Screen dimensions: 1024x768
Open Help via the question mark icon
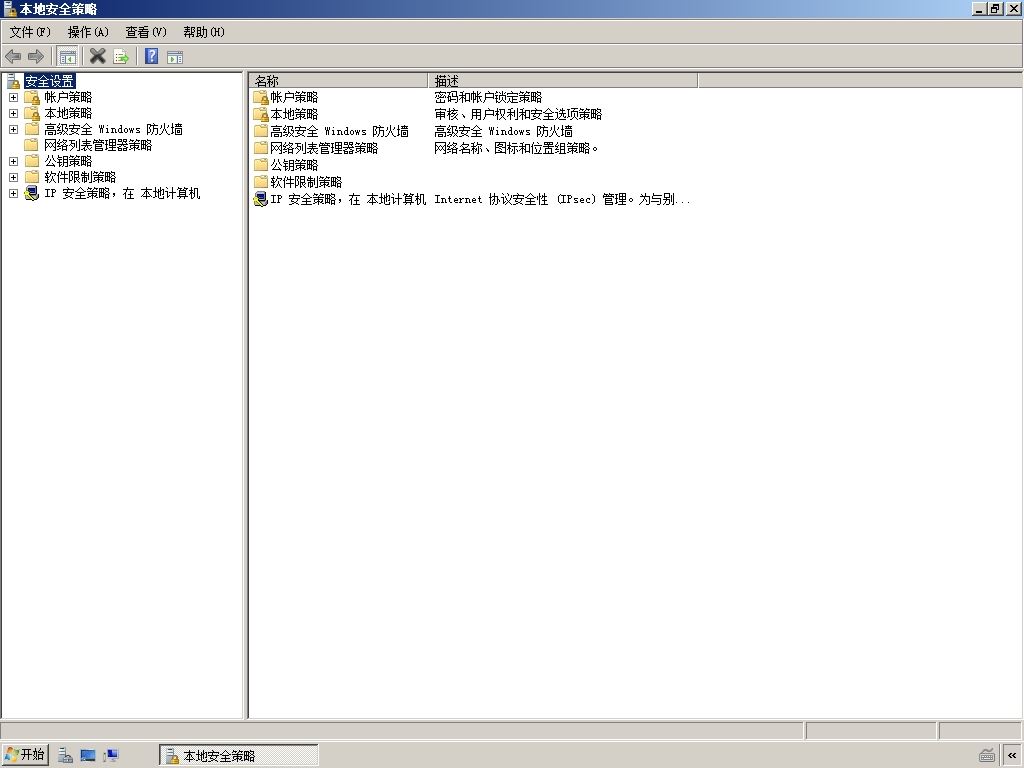pos(152,57)
